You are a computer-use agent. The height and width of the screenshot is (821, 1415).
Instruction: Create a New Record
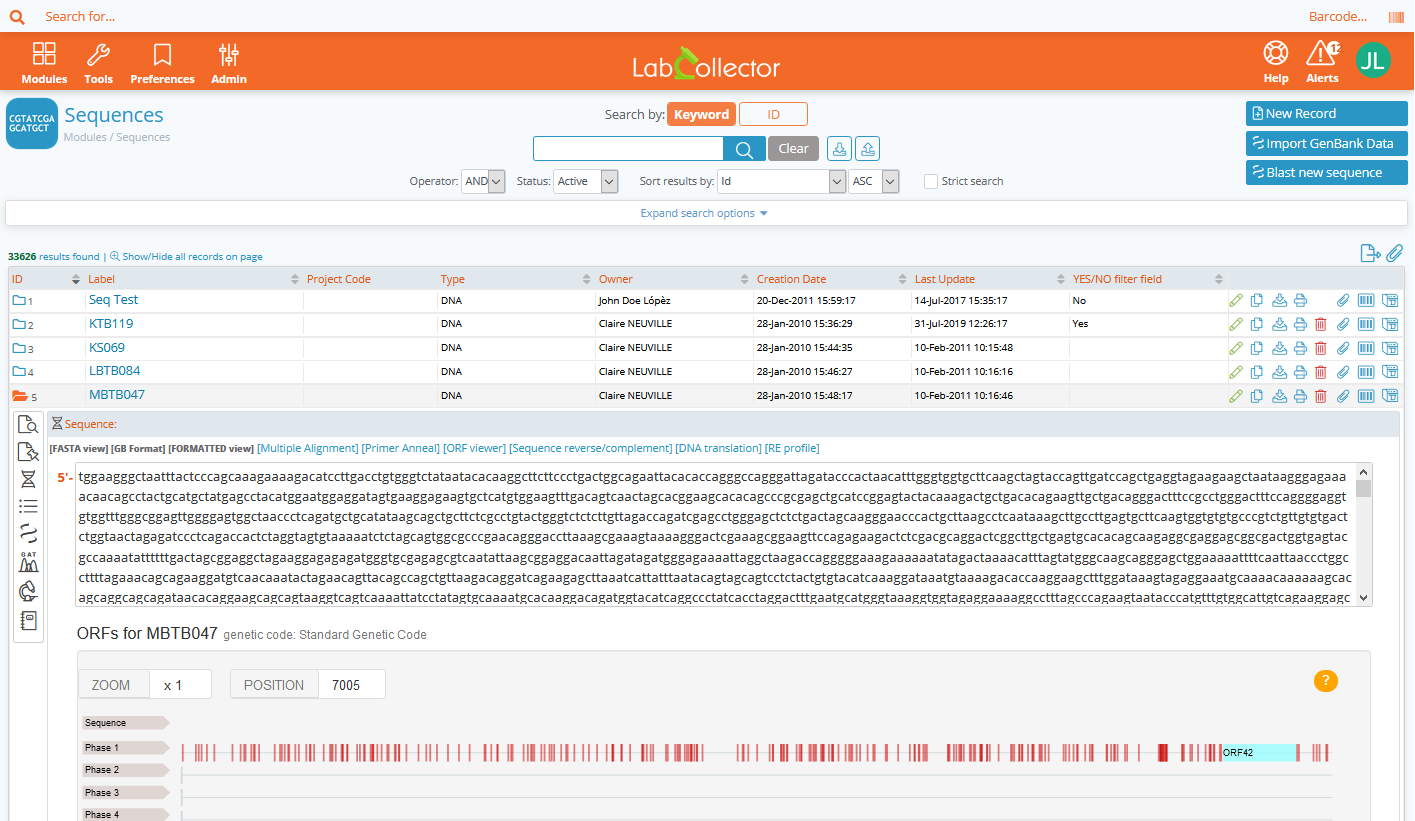pos(1326,113)
